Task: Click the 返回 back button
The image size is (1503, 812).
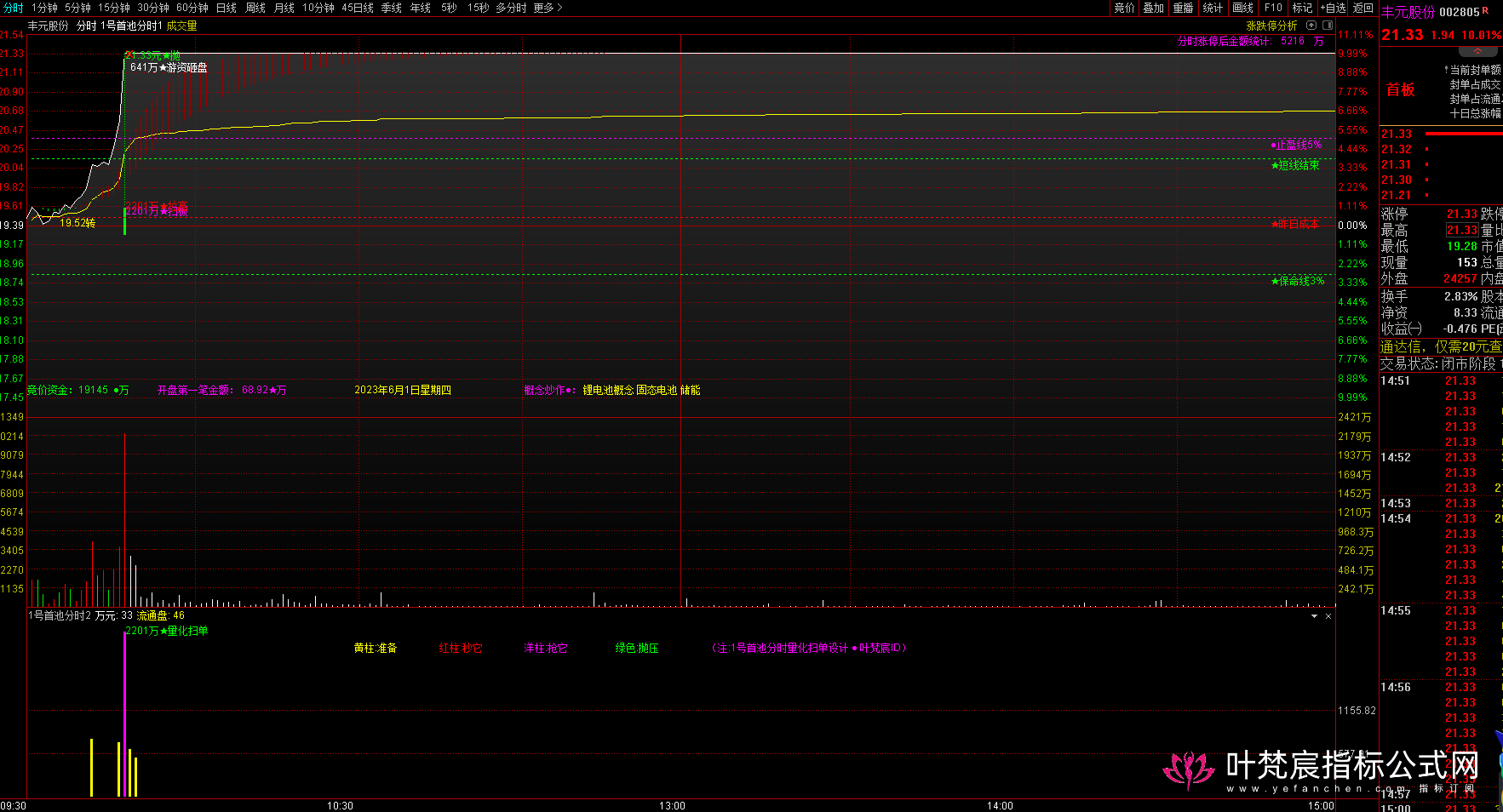Action: [1363, 8]
